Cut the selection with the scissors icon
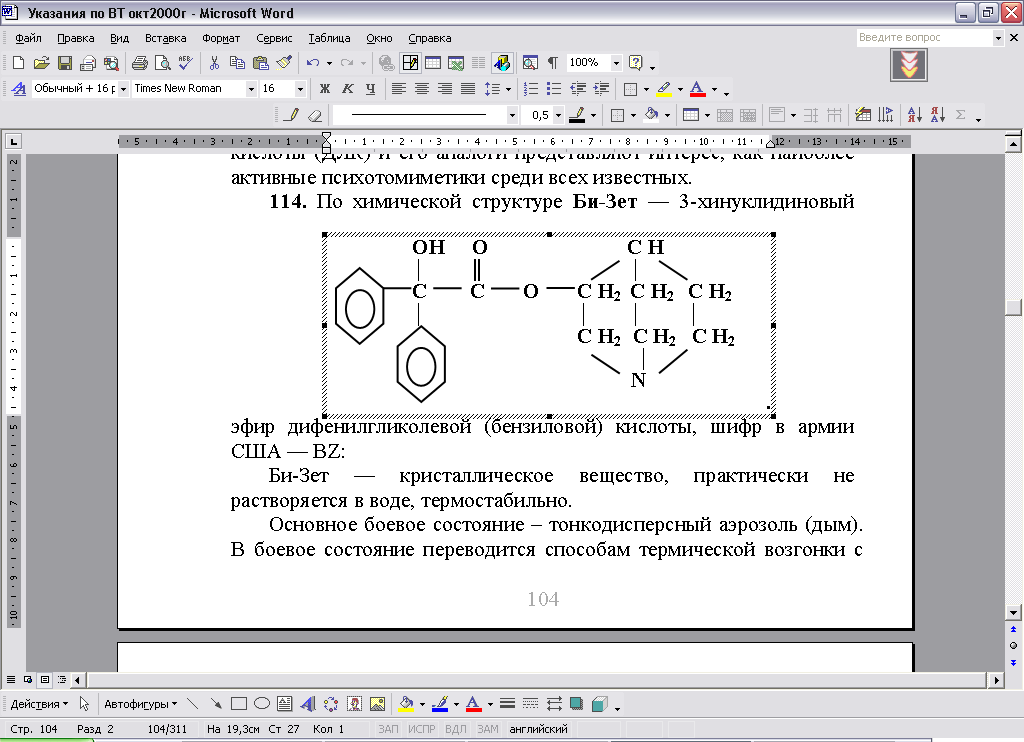The height and width of the screenshot is (742, 1024). 214,63
